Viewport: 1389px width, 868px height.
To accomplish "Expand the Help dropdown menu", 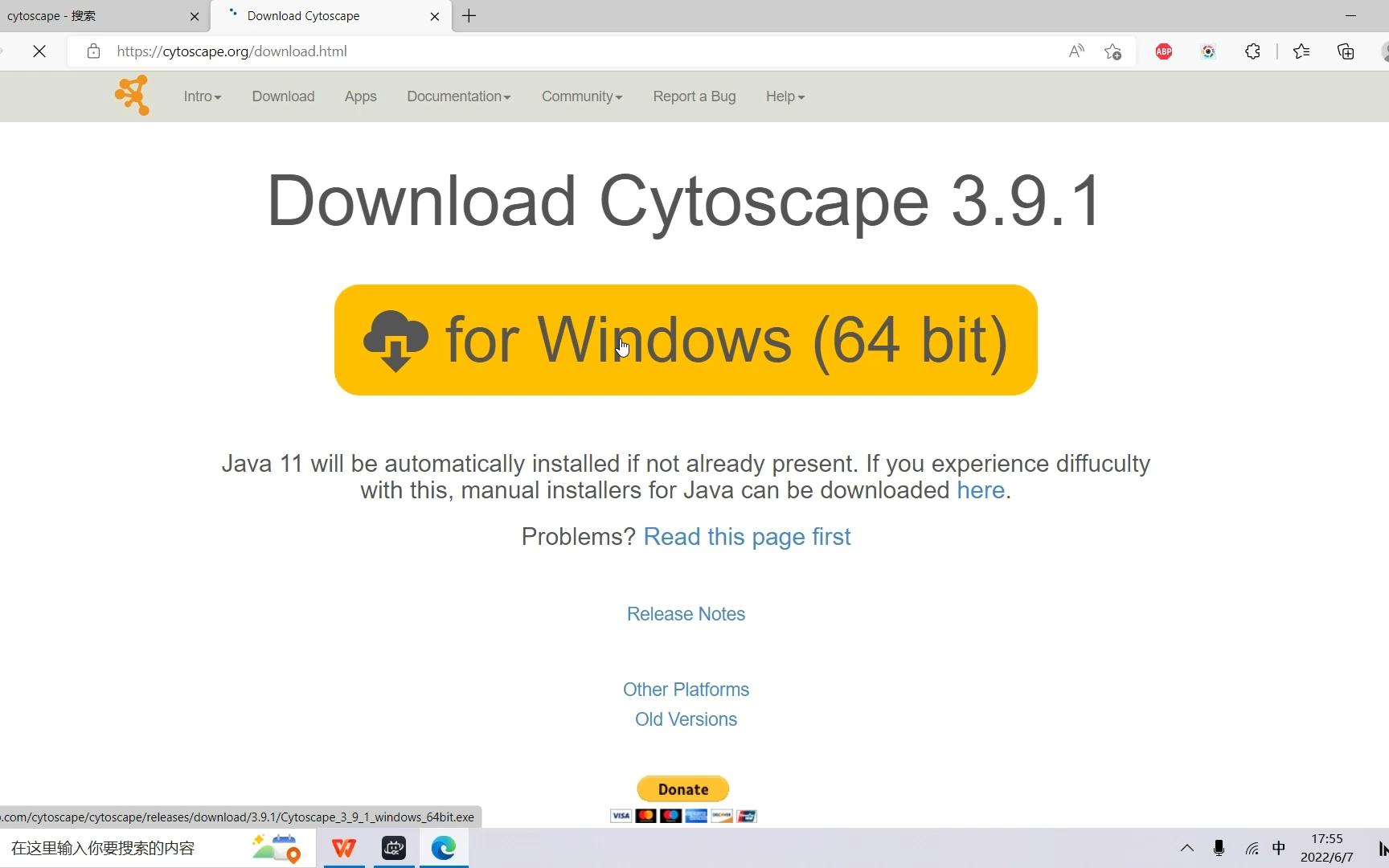I will pyautogui.click(x=785, y=96).
